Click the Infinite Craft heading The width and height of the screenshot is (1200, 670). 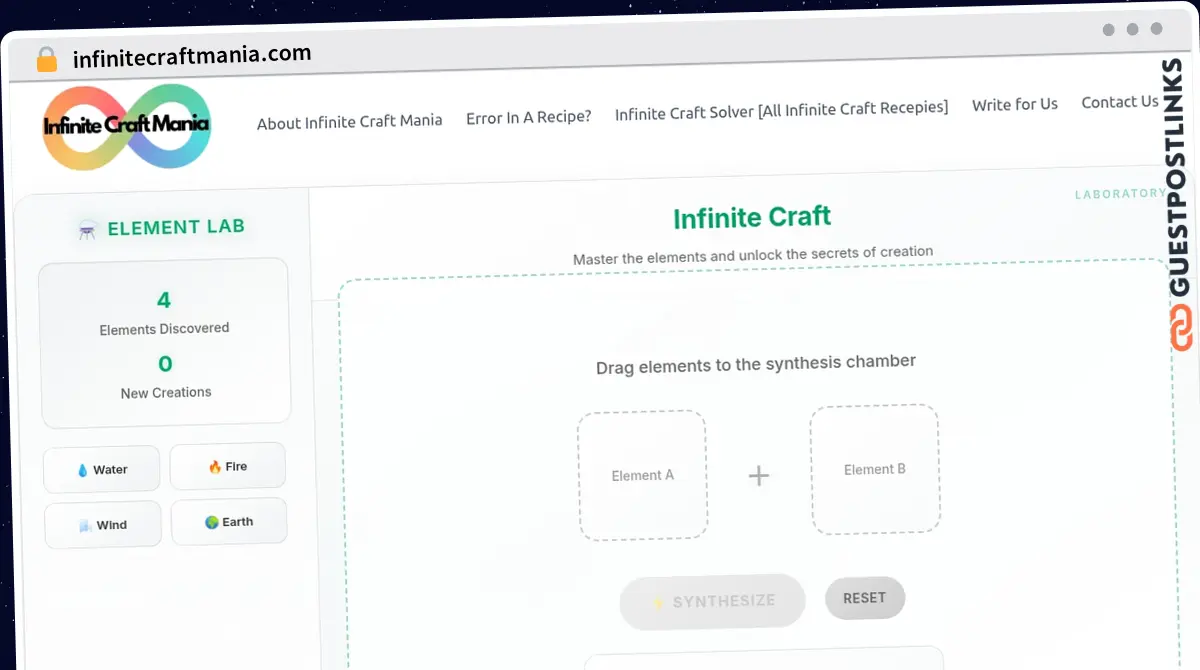pos(752,218)
